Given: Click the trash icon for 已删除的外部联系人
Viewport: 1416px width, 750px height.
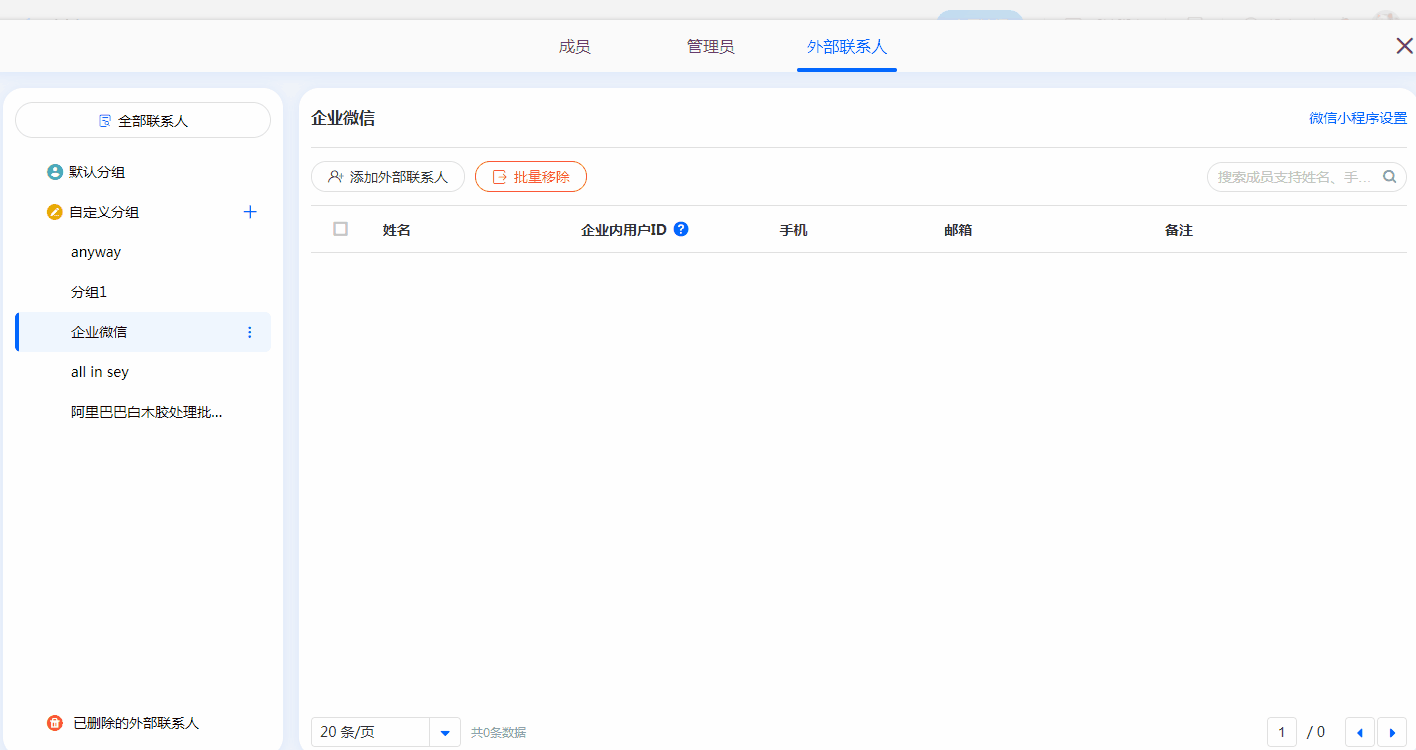Looking at the screenshot, I should tap(55, 723).
